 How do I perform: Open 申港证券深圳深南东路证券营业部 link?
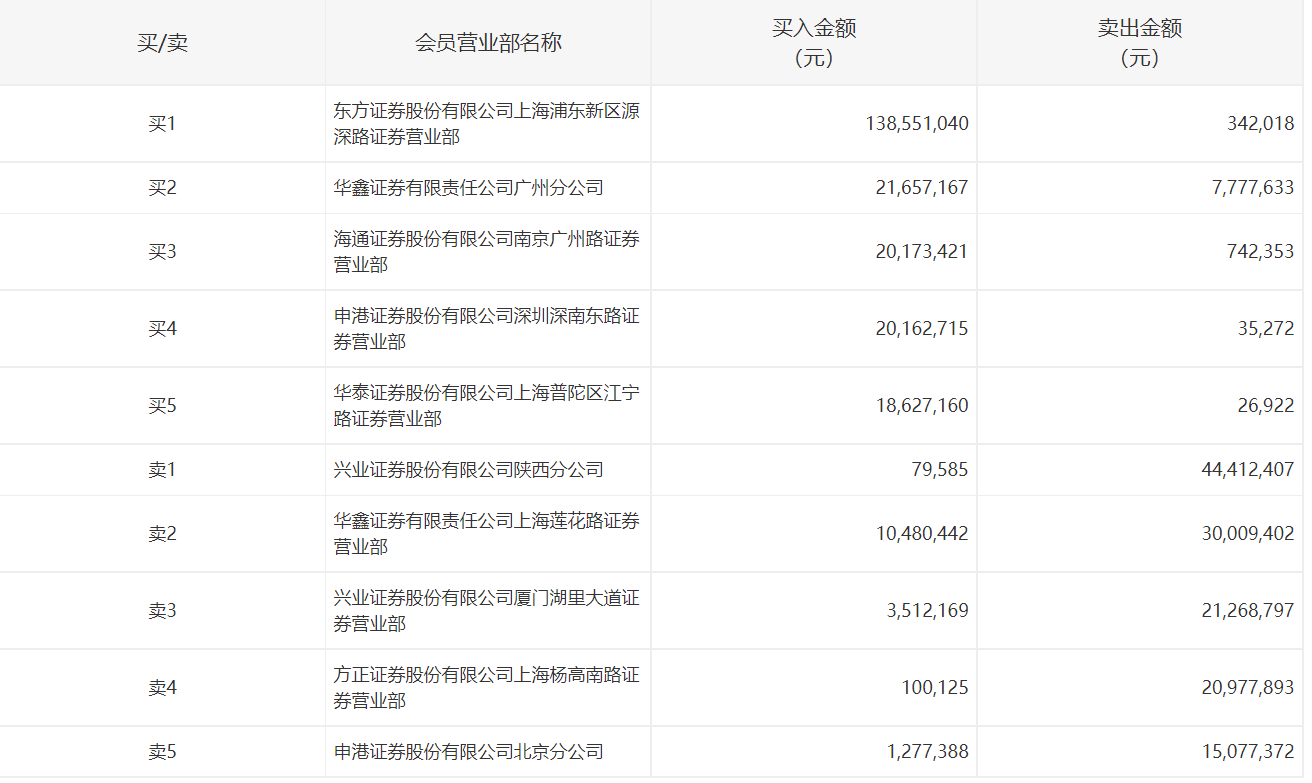[x=486, y=329]
